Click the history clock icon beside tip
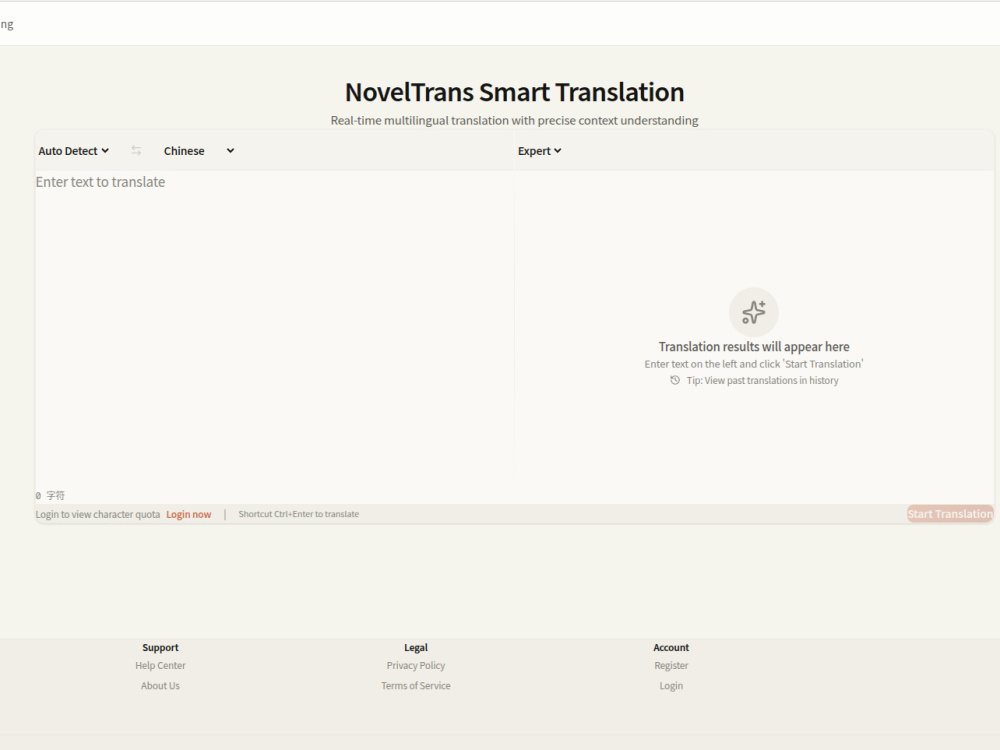This screenshot has height=750, width=1000. tap(675, 380)
